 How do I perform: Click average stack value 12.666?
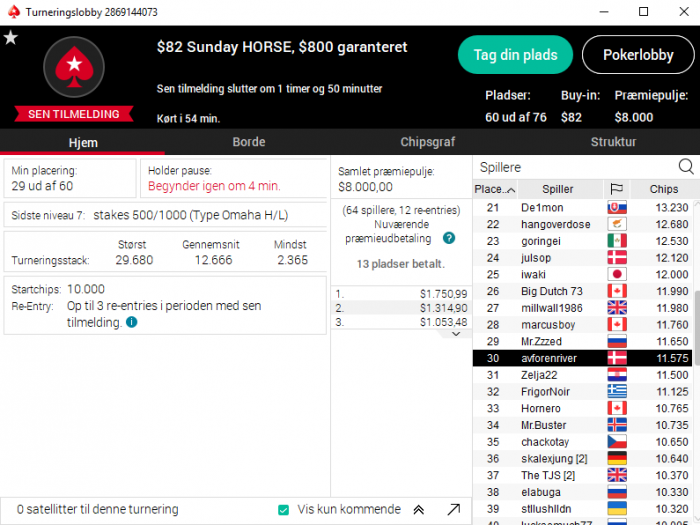point(213,260)
